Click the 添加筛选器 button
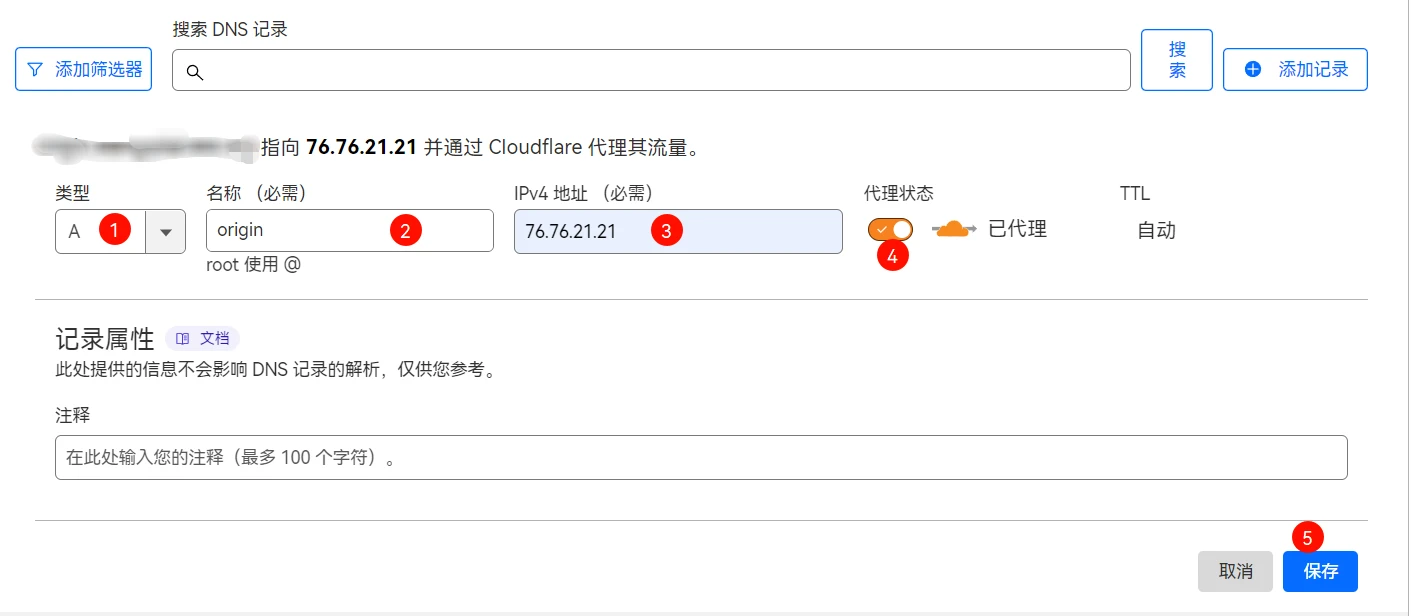The width and height of the screenshot is (1423, 616). pyautogui.click(x=83, y=69)
